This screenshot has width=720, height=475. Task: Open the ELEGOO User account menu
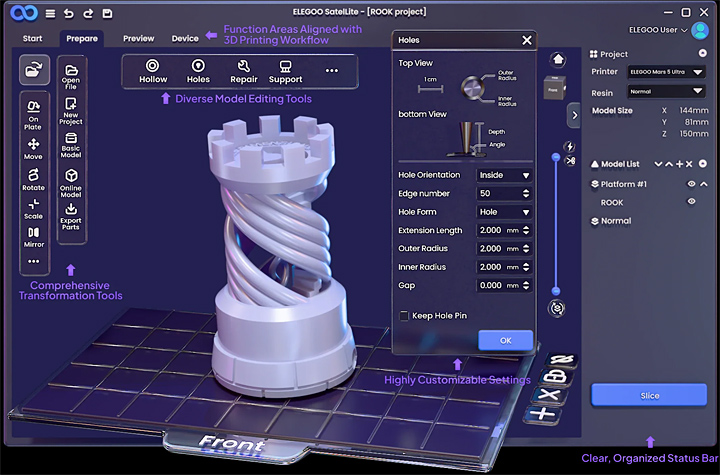point(658,30)
